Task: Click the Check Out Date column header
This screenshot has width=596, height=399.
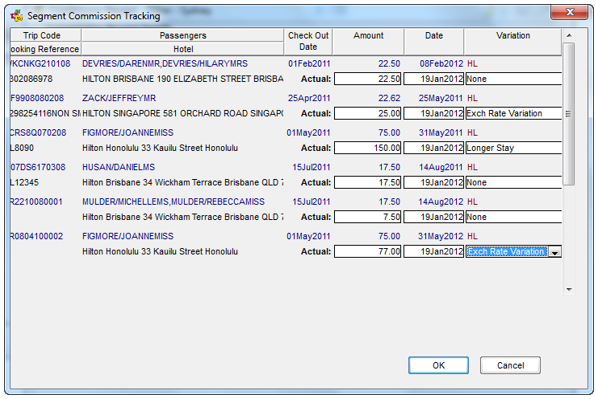Action: tap(308, 41)
